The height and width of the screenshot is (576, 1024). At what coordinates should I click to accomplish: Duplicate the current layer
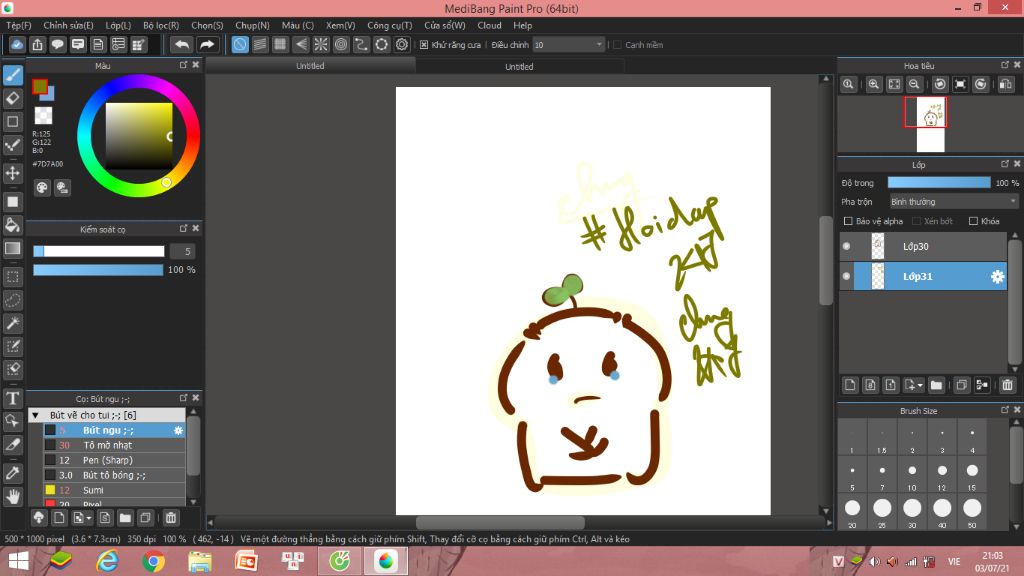point(961,385)
